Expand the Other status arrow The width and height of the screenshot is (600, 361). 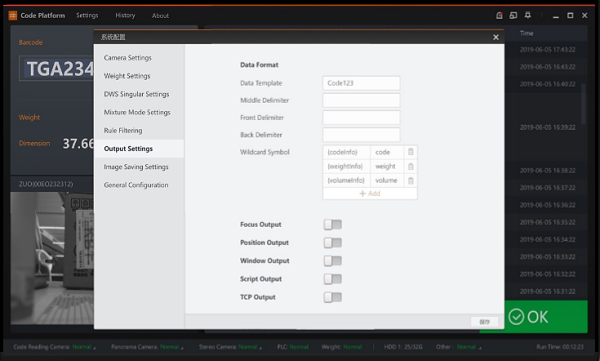point(479,348)
